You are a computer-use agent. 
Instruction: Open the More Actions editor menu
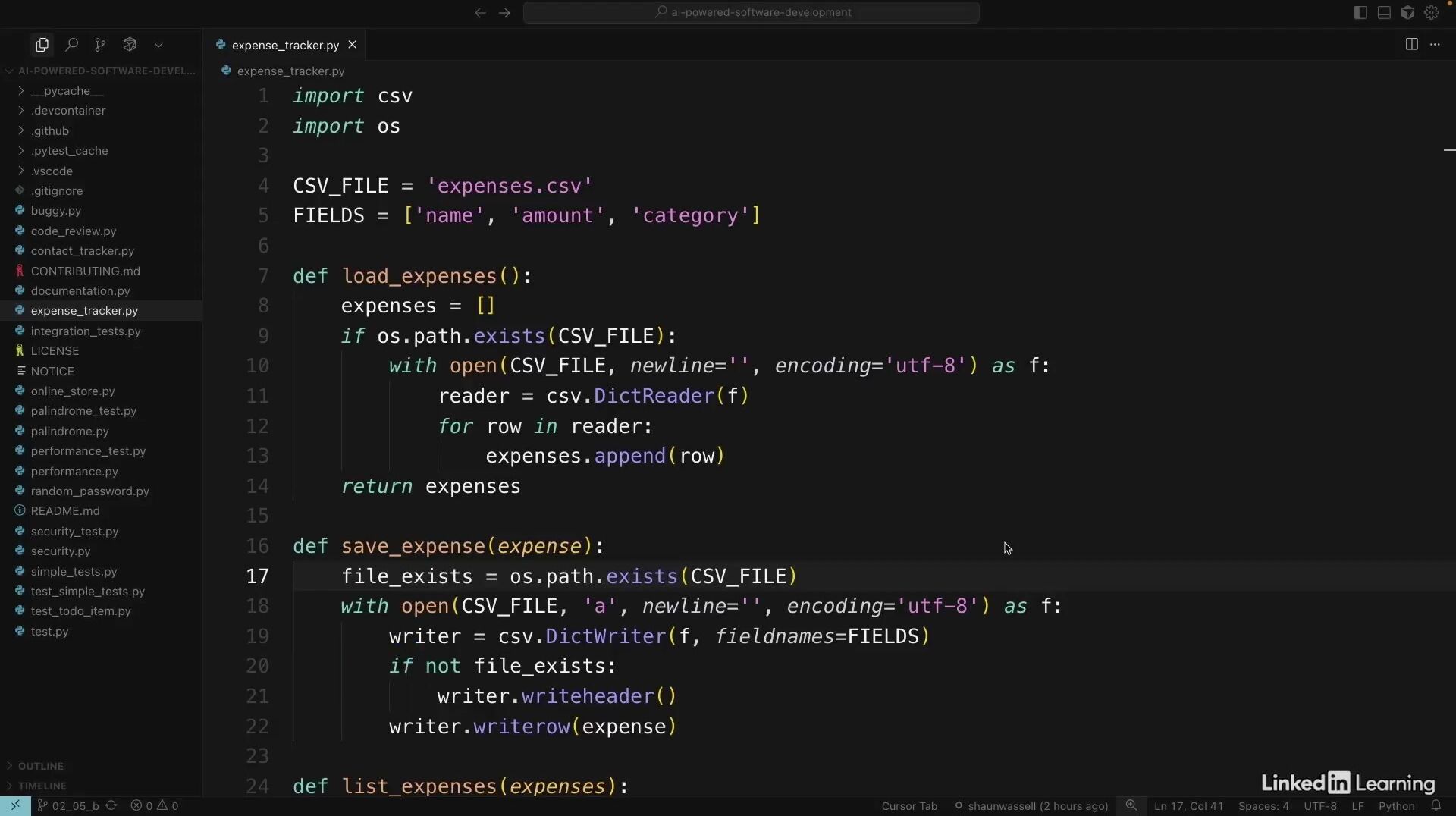(1437, 44)
